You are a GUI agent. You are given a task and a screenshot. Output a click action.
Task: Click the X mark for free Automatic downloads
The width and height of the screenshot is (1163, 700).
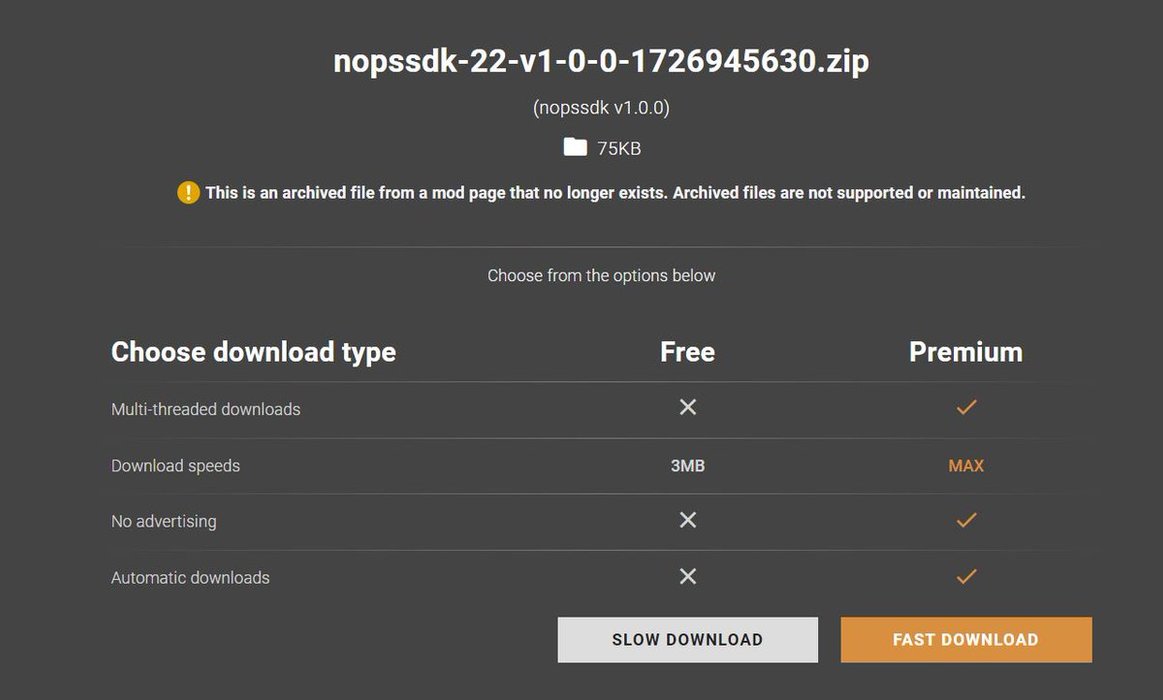coord(688,576)
